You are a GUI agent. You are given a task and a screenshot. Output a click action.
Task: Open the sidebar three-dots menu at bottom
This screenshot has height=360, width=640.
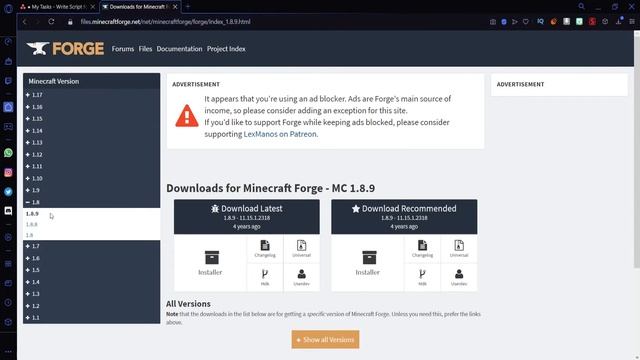[8, 351]
